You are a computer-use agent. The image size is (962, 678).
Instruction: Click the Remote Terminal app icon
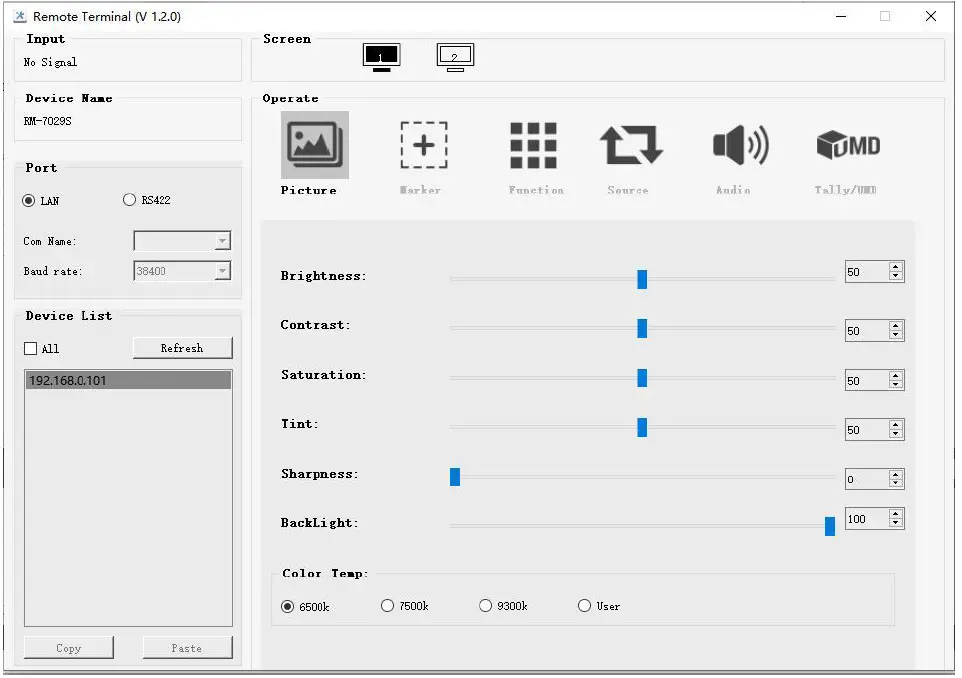click(20, 17)
